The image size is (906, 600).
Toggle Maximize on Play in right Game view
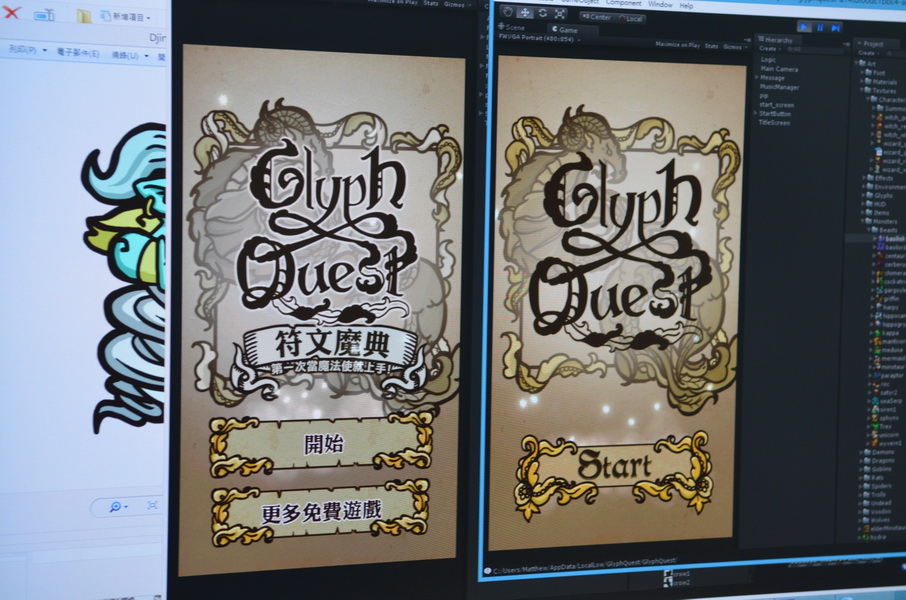(676, 46)
